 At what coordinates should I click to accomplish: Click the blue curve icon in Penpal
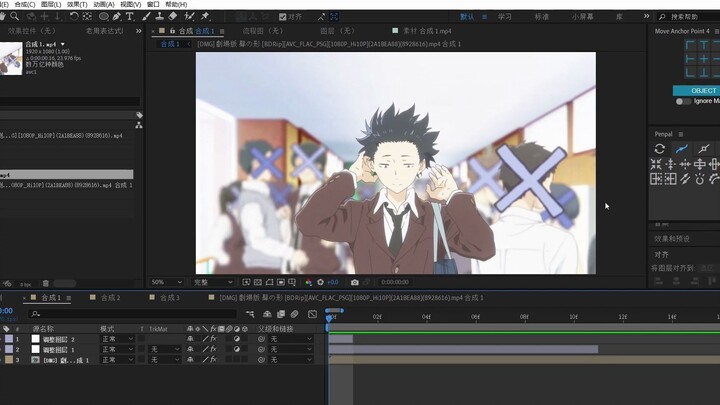point(681,149)
